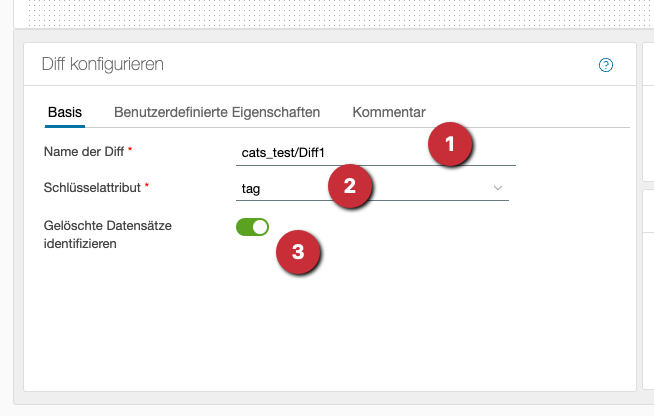Click the red annotation badge numbered 2
Image resolution: width=654 pixels, height=416 pixels.
(349, 185)
